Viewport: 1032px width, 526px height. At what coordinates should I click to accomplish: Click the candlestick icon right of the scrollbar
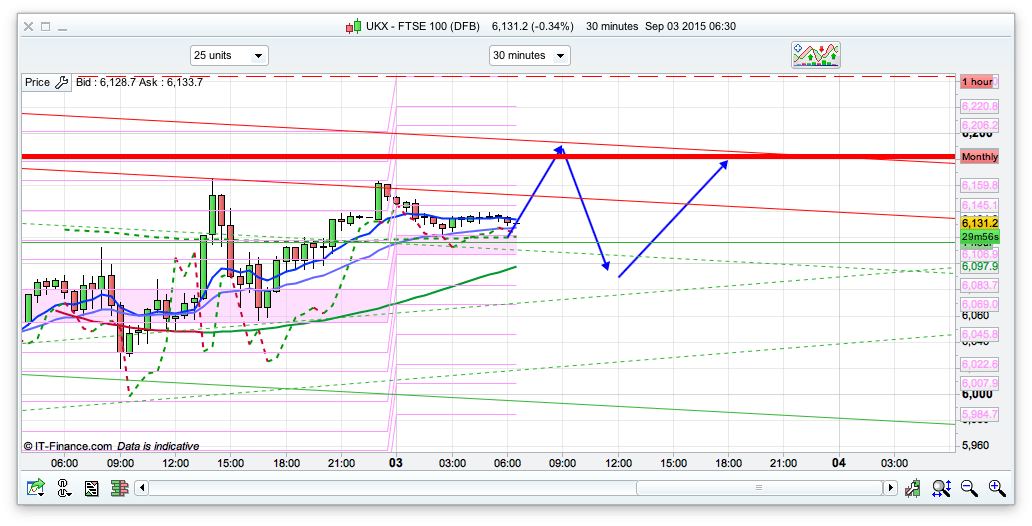click(x=913, y=488)
